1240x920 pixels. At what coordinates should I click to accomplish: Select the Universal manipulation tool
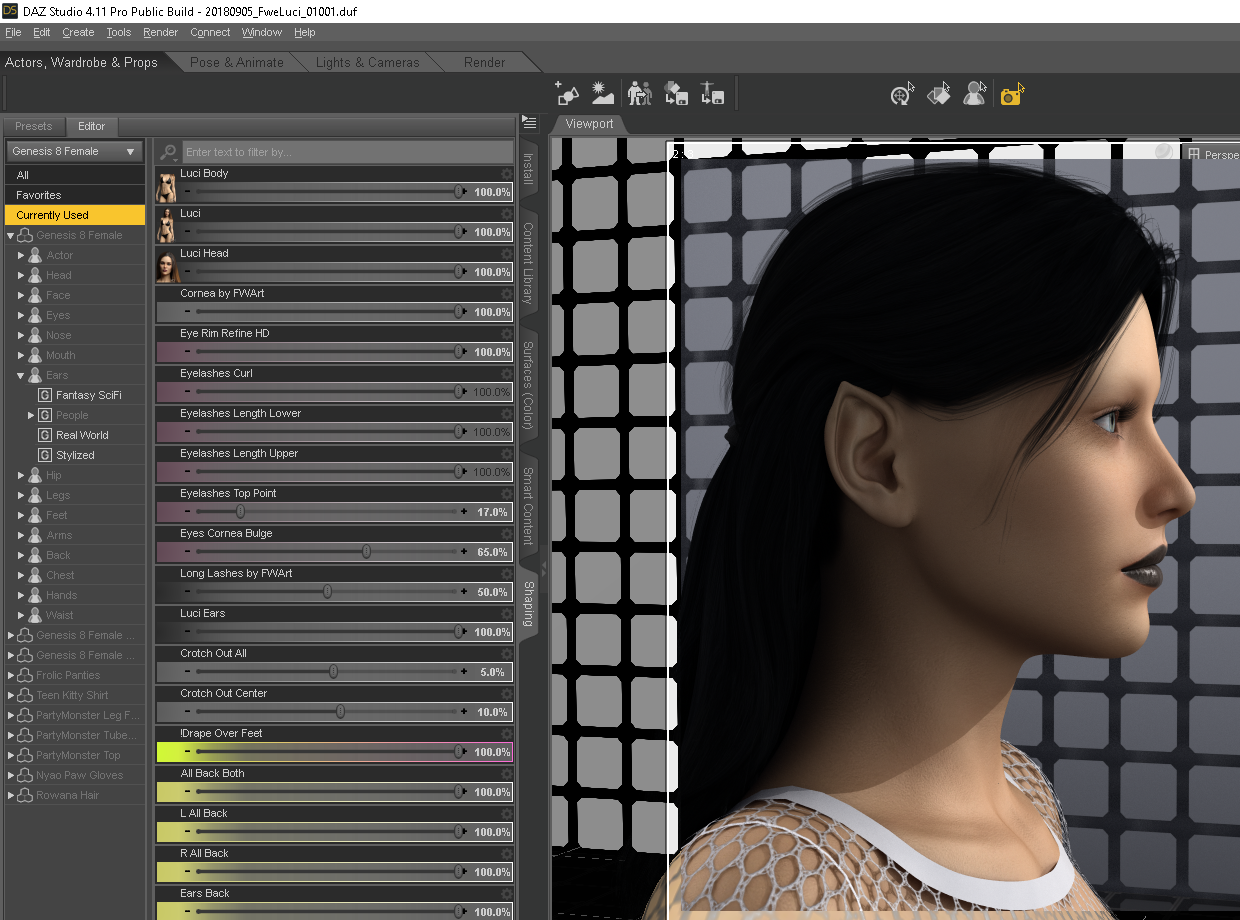(902, 94)
